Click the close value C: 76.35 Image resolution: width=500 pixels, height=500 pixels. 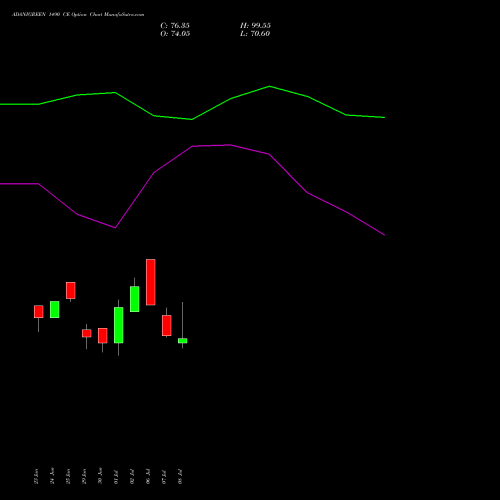pos(175,26)
